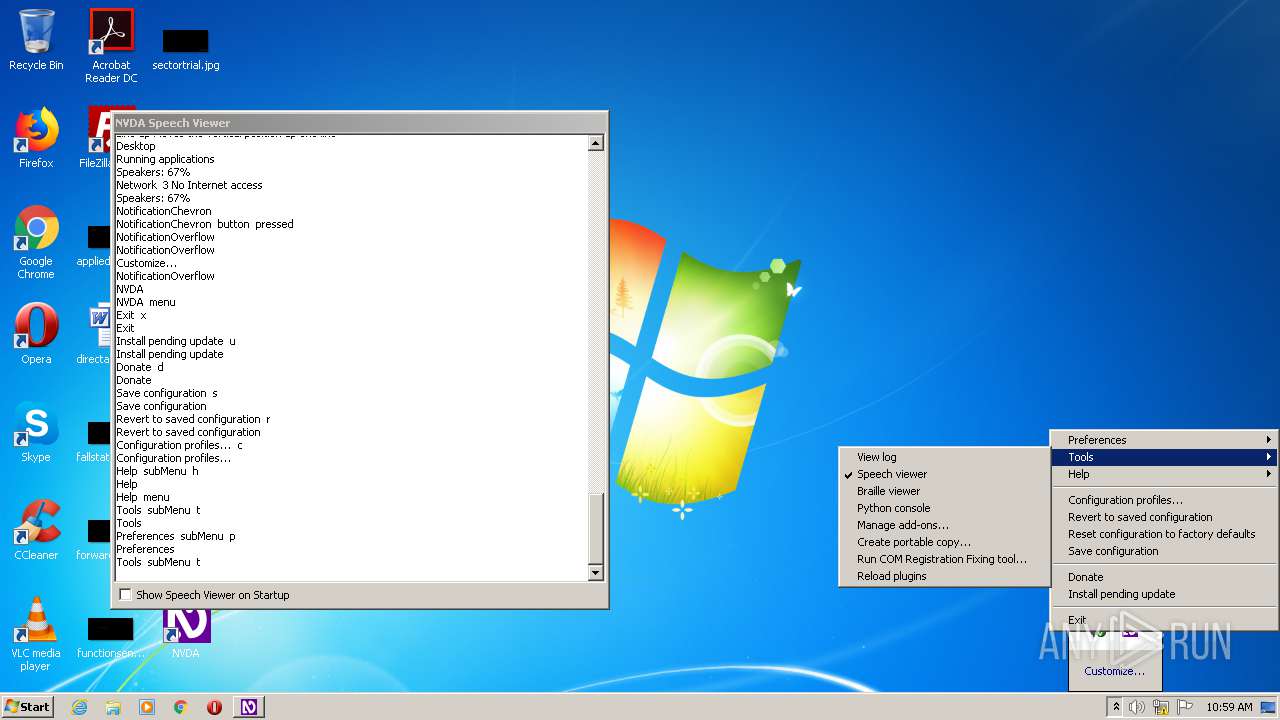Open Python console menu item

click(x=943, y=508)
